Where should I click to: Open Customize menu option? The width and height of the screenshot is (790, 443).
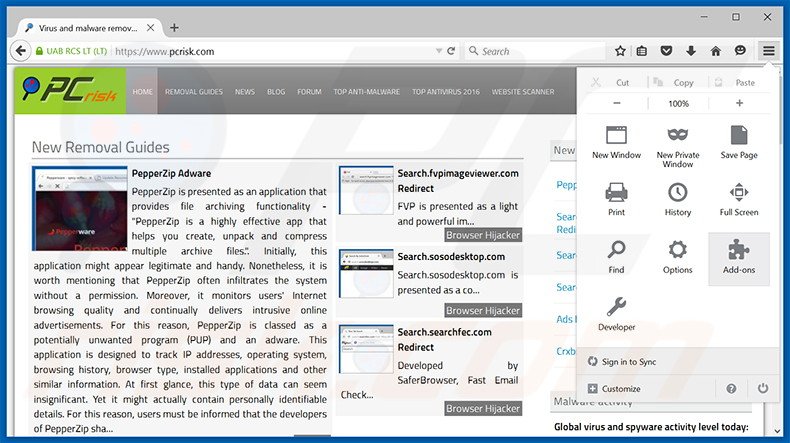614,389
